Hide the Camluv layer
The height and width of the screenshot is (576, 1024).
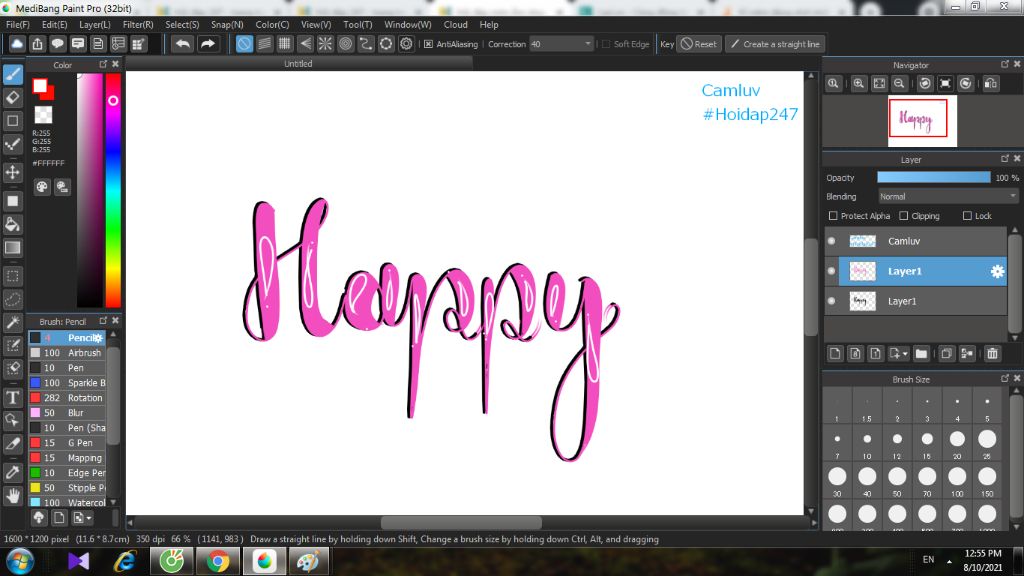831,241
